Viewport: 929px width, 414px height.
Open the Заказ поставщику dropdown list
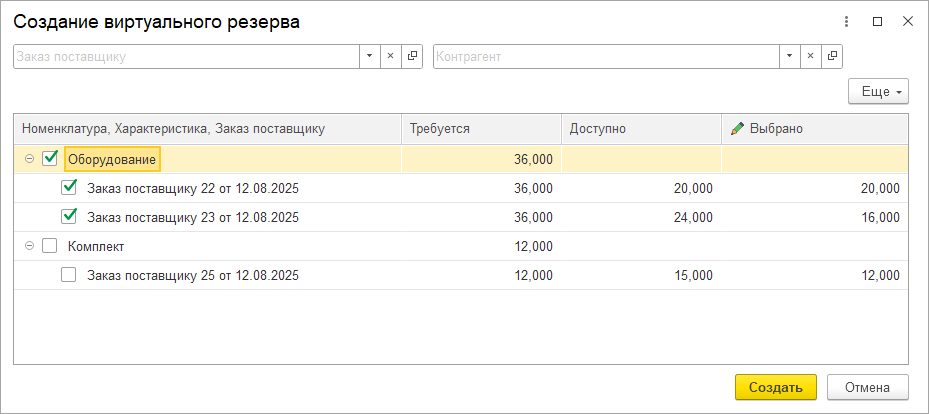pyautogui.click(x=369, y=56)
